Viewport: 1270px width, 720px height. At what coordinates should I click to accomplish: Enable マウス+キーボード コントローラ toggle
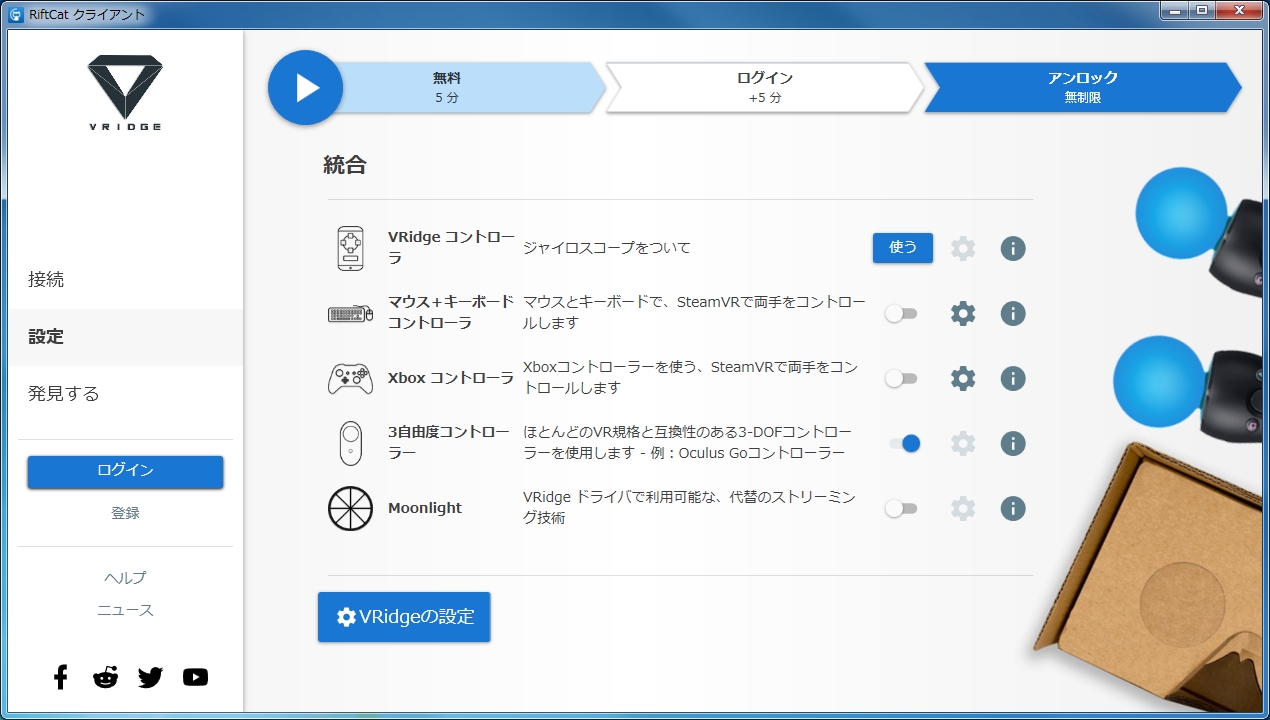pyautogui.click(x=901, y=314)
